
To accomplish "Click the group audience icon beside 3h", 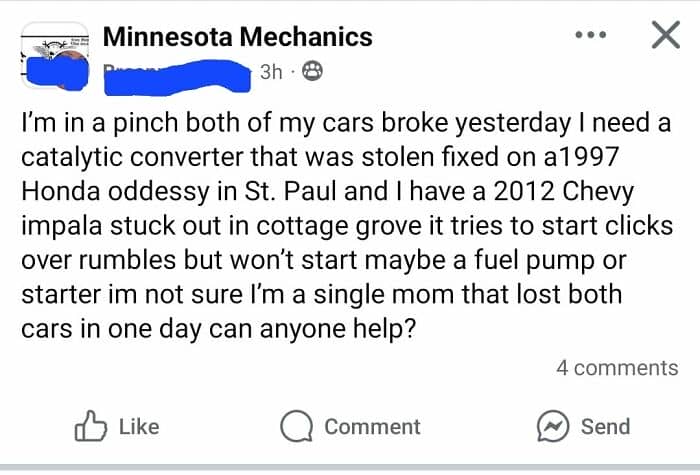I will (x=312, y=72).
